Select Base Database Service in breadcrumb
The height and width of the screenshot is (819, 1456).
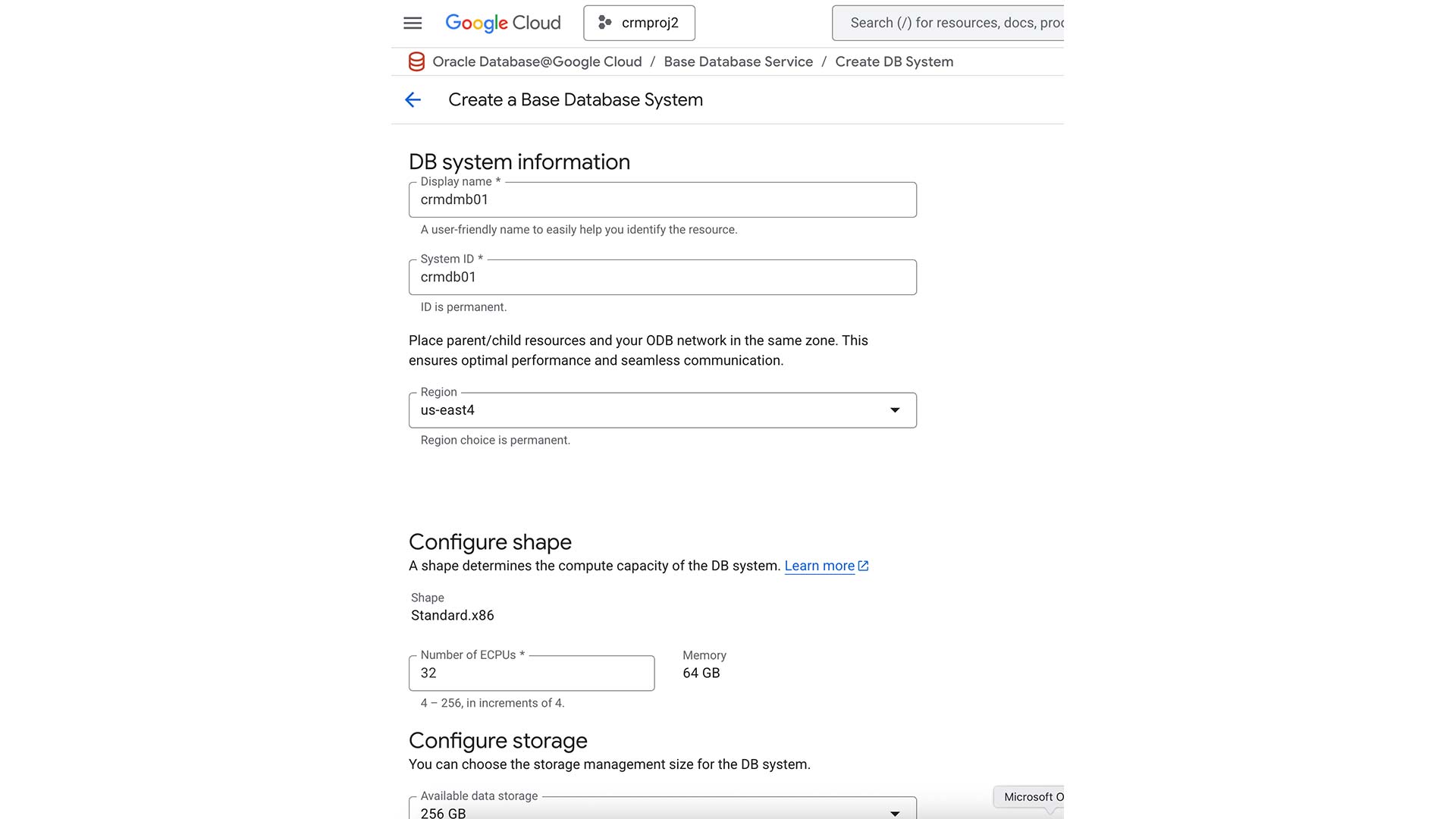pyautogui.click(x=738, y=61)
